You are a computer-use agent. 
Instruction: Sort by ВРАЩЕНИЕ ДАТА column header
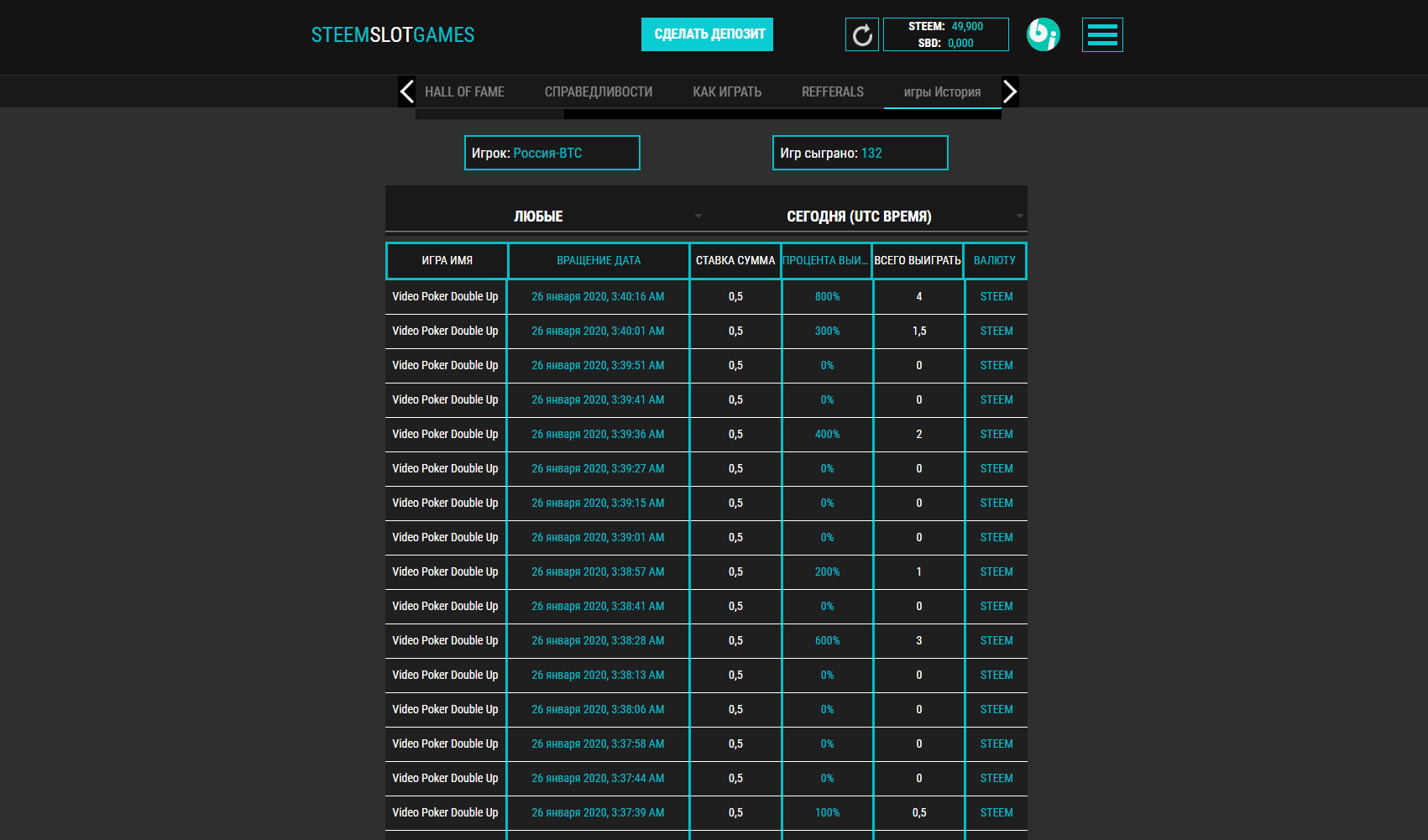click(x=599, y=261)
